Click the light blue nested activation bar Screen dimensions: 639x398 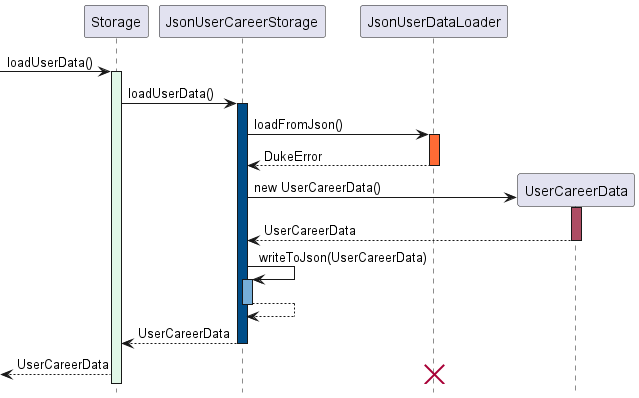247,292
